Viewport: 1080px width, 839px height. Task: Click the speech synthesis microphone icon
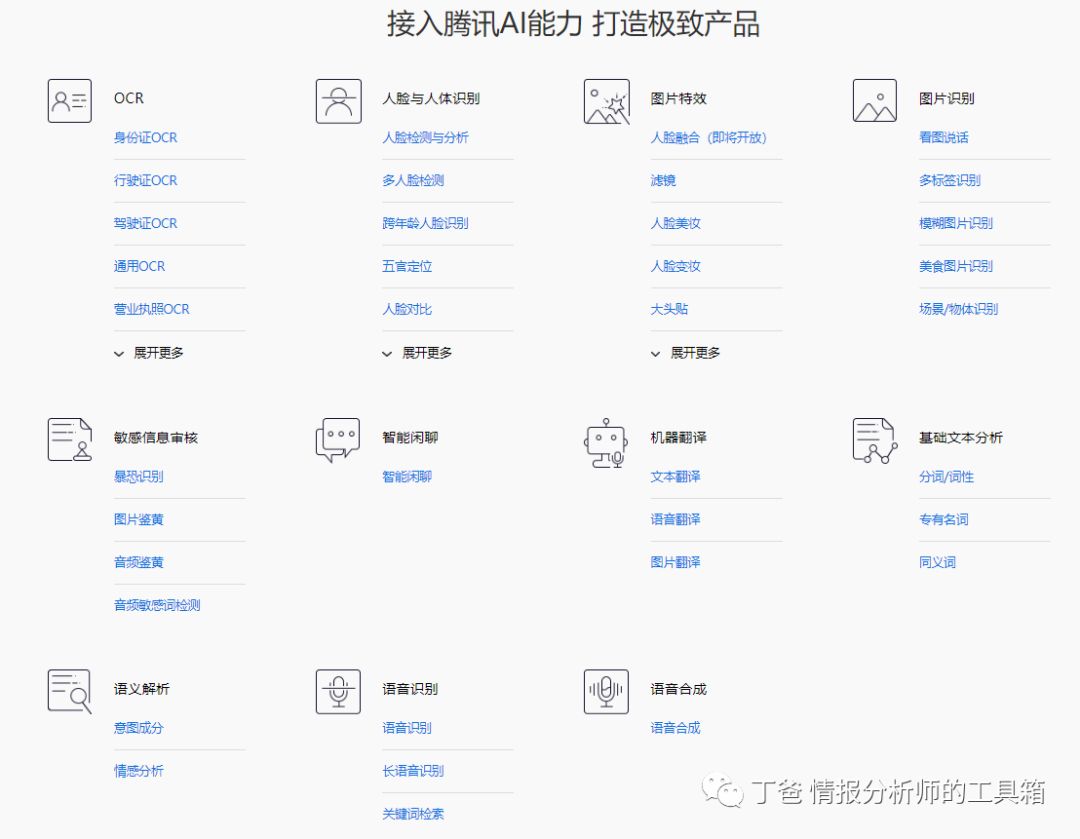click(606, 691)
